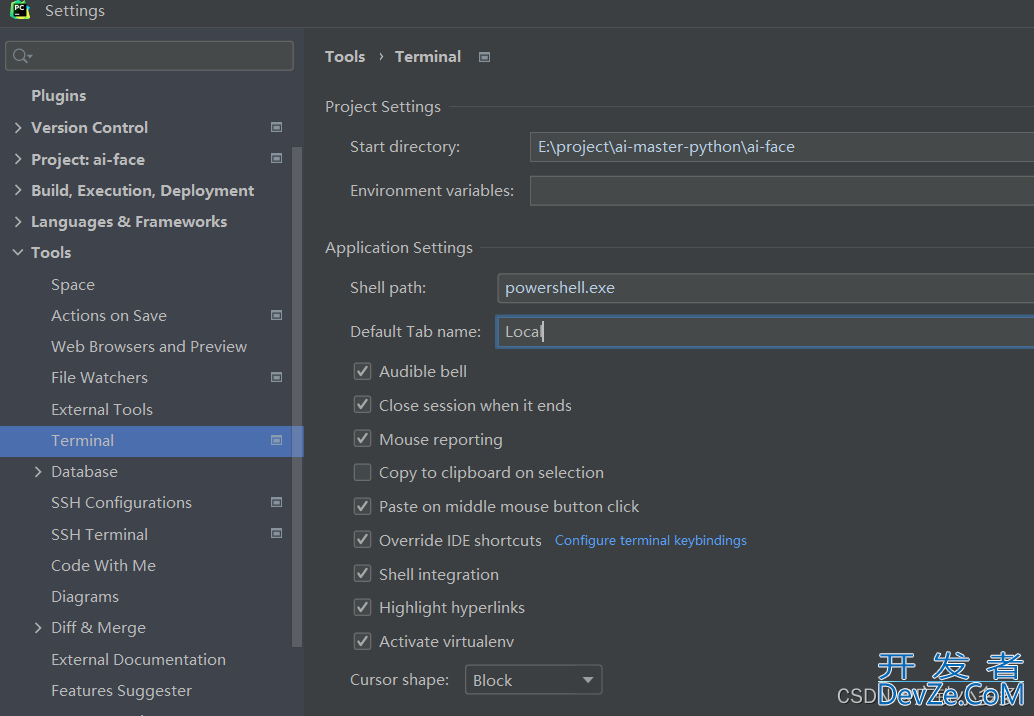Click Tools in the breadcrumb
The height and width of the screenshot is (716, 1034).
tap(345, 57)
